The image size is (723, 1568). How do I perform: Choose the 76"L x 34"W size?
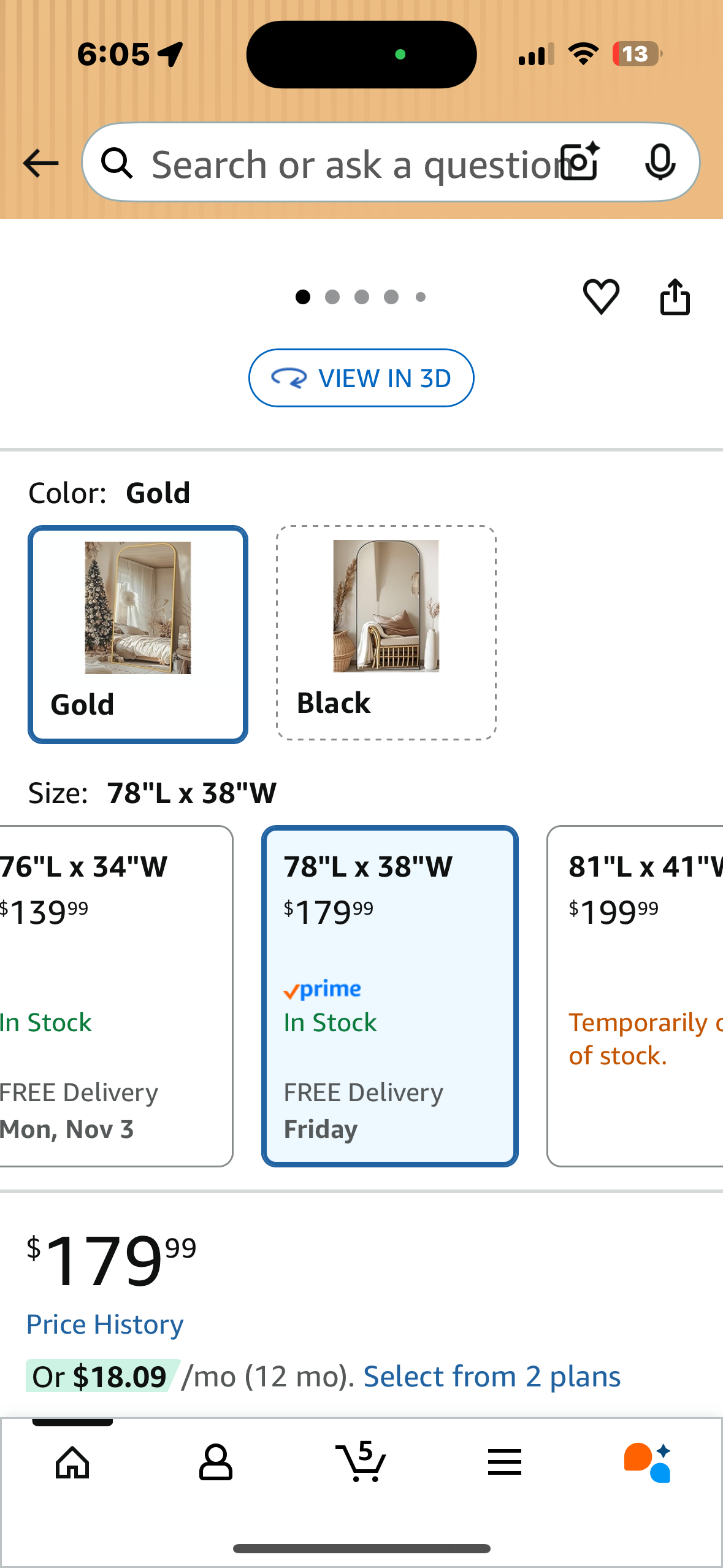coord(115,995)
